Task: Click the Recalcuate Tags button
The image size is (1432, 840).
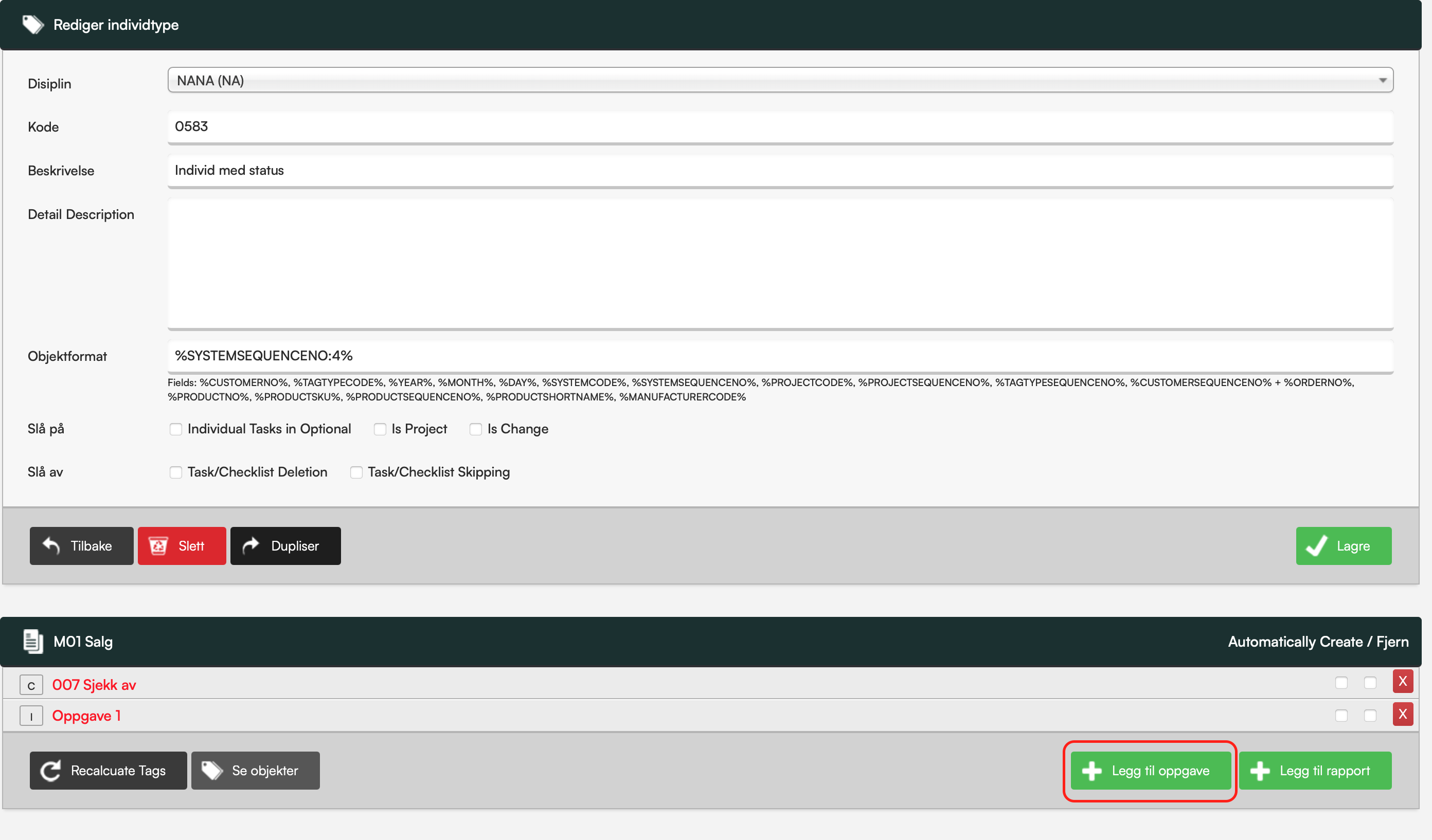Action: point(108,771)
